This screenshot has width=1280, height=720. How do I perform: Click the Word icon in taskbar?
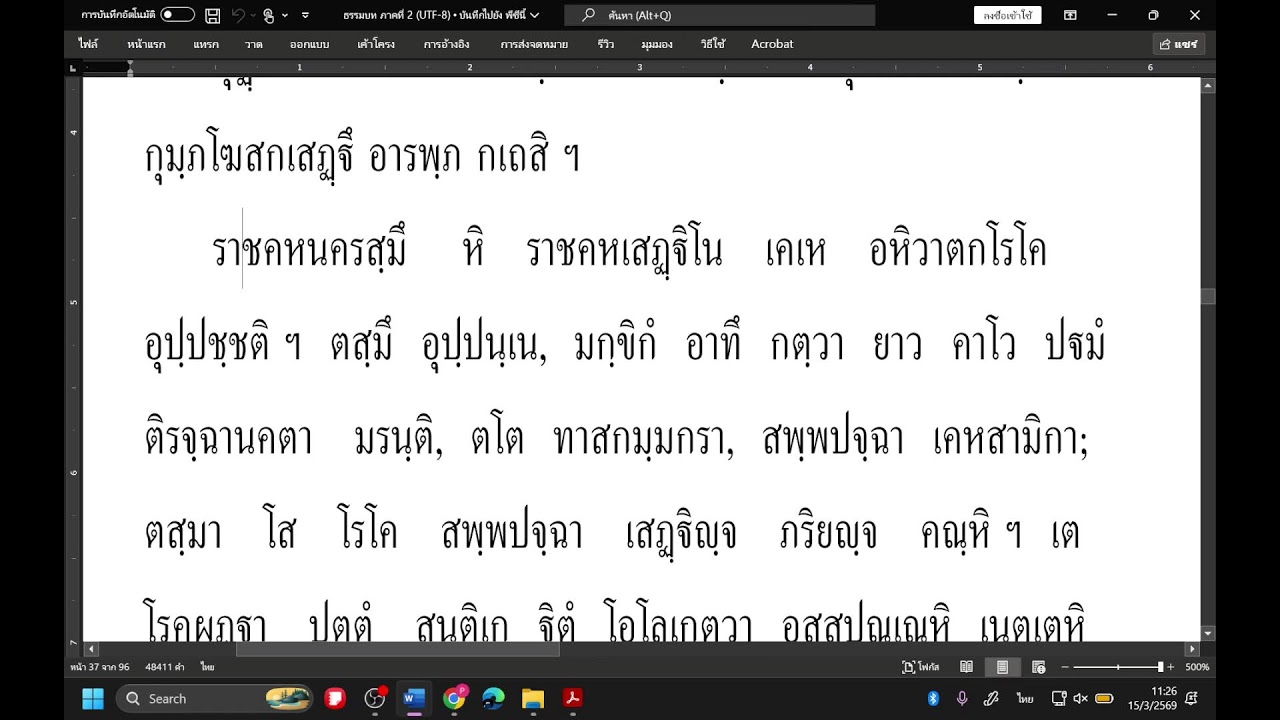coord(414,698)
